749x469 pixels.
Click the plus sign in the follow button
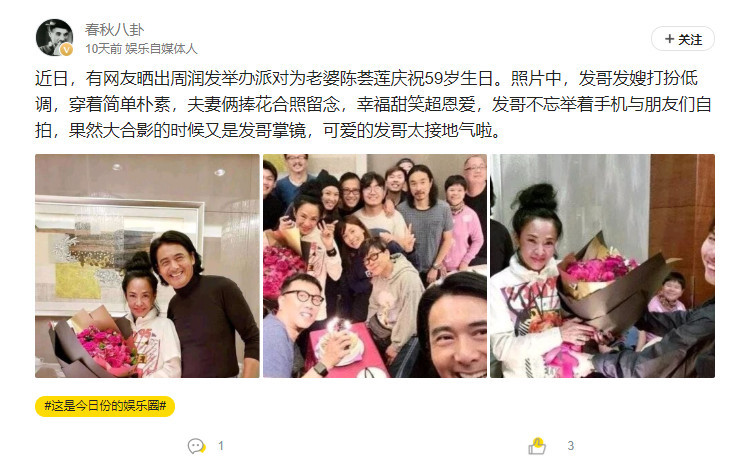[x=670, y=39]
